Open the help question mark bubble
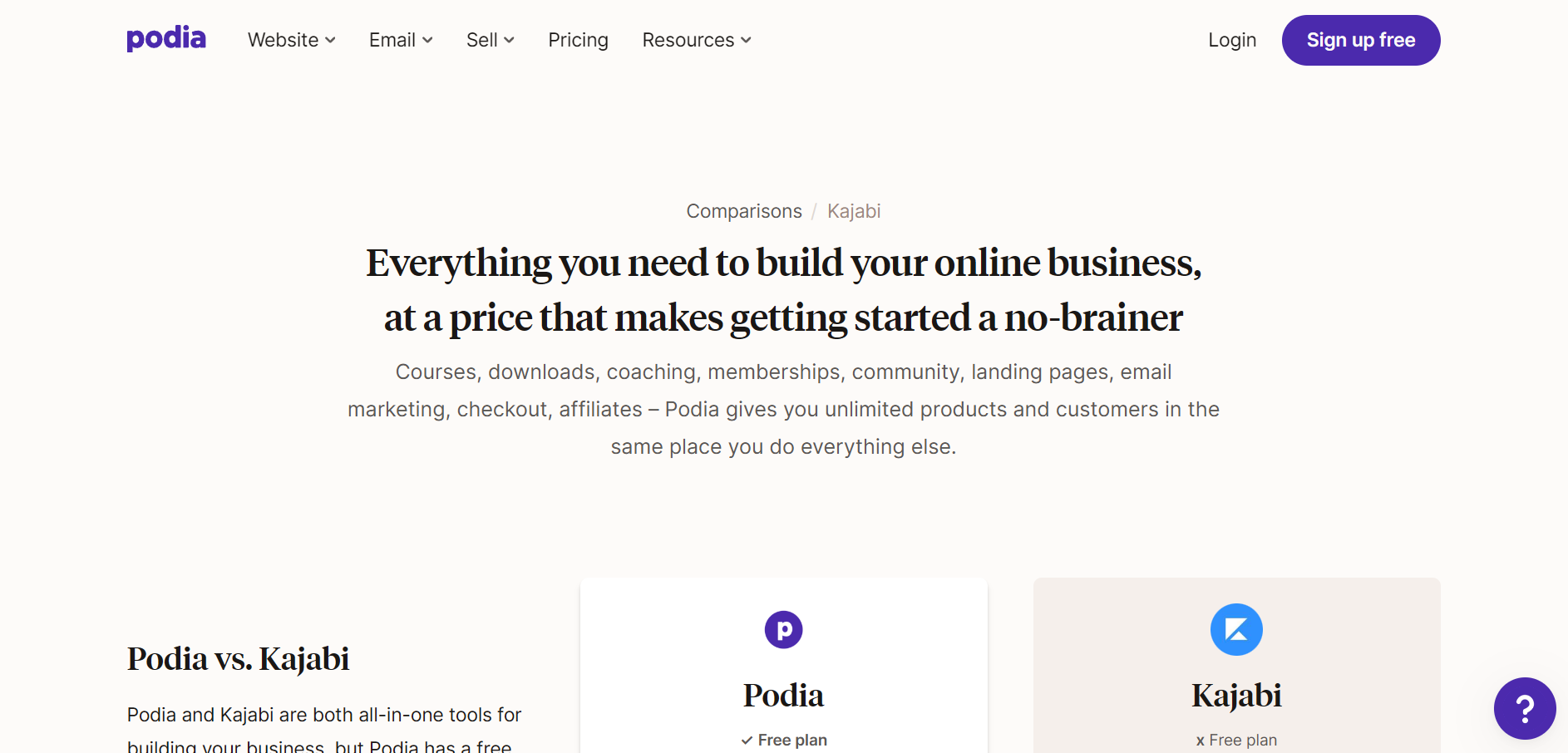 (1524, 708)
